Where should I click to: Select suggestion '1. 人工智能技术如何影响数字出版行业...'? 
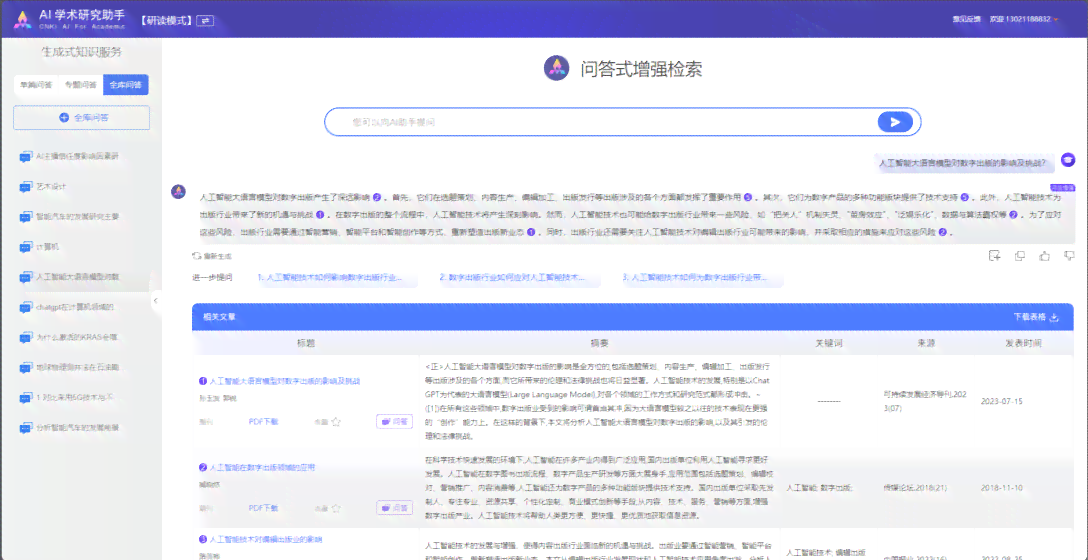coord(331,278)
